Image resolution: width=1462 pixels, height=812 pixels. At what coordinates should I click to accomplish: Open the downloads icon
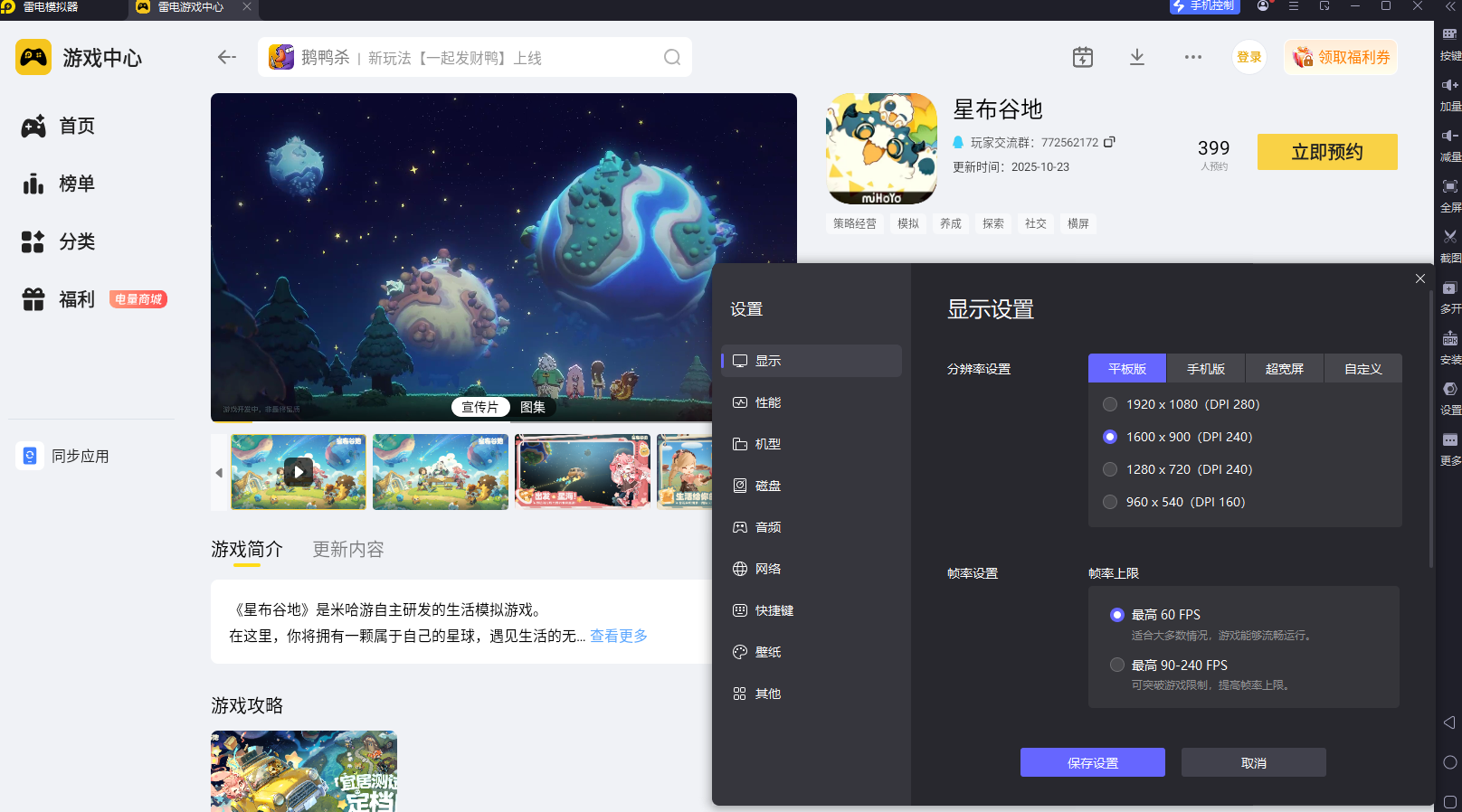pos(1137,57)
